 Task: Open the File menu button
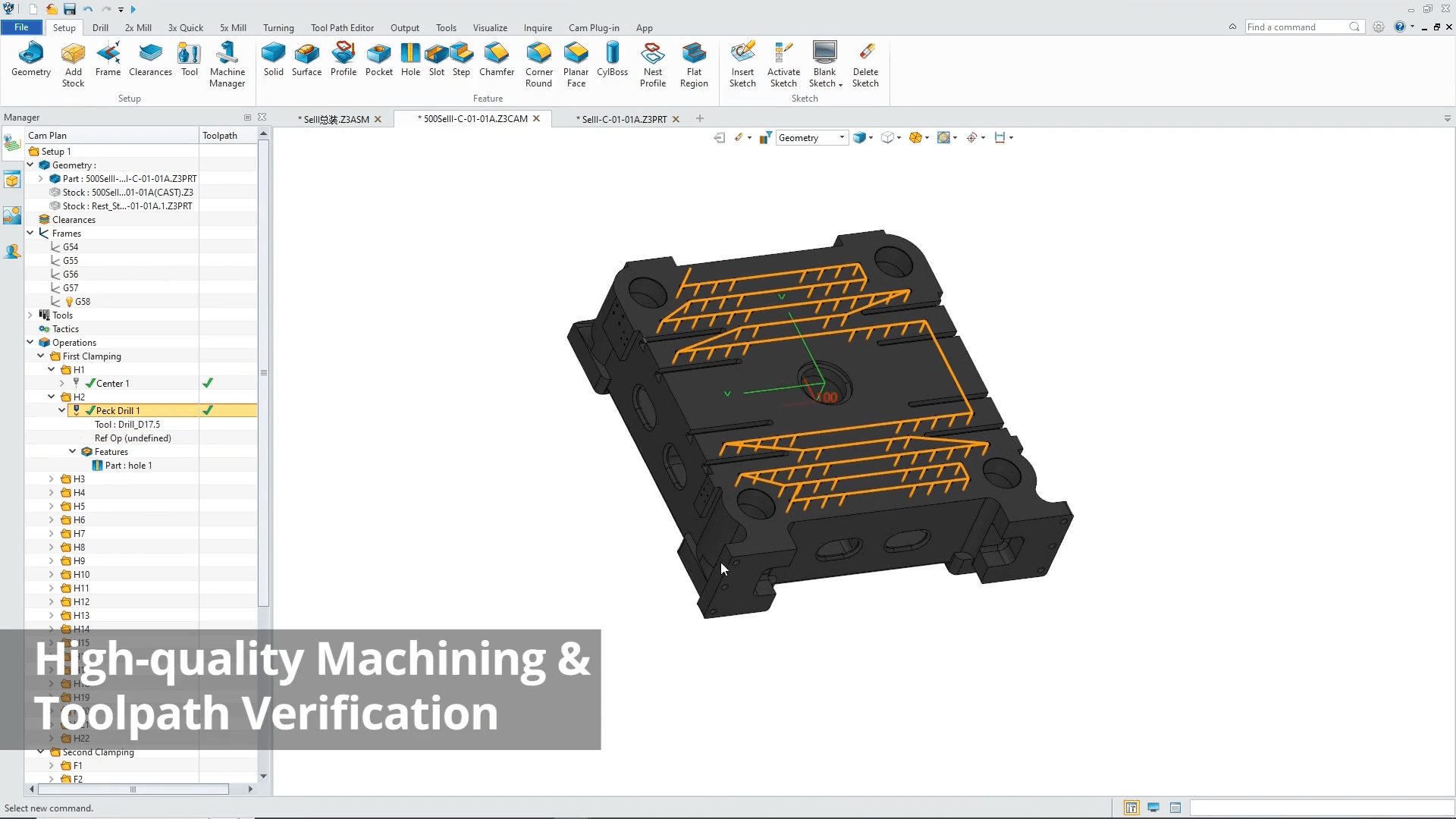click(x=21, y=27)
